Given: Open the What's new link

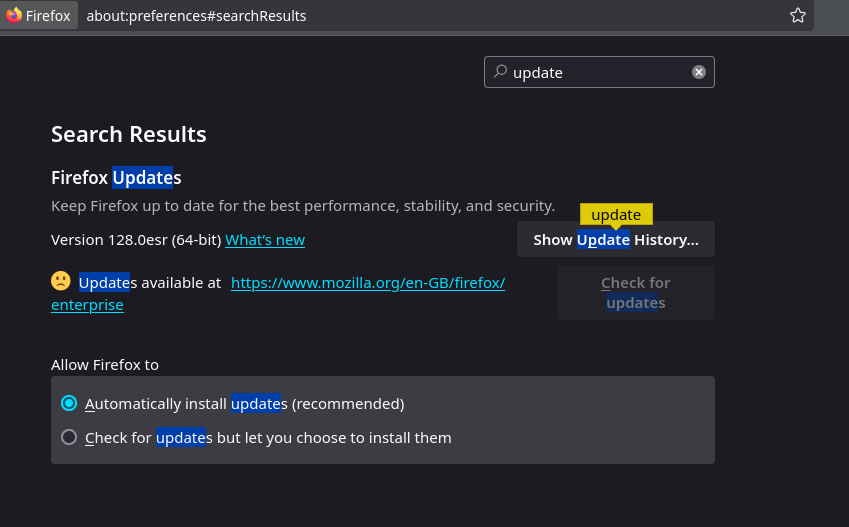Looking at the screenshot, I should 265,240.
